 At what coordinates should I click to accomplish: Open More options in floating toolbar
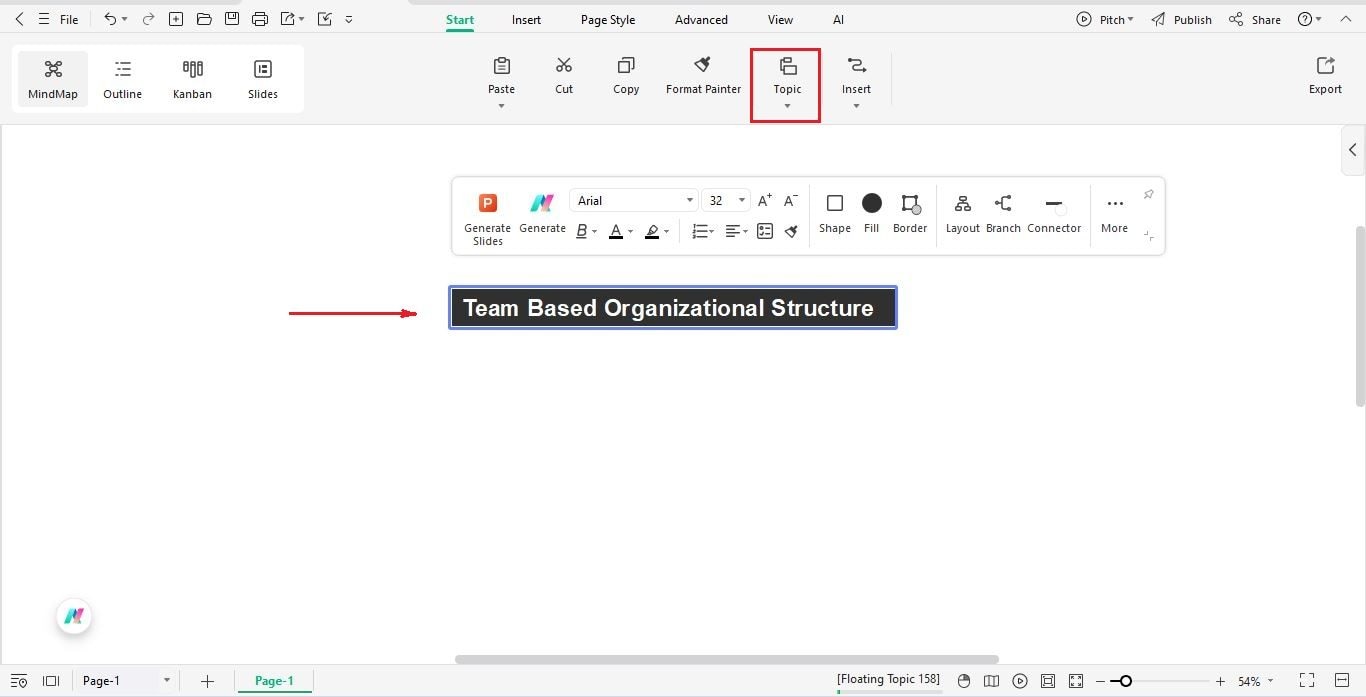point(1115,213)
